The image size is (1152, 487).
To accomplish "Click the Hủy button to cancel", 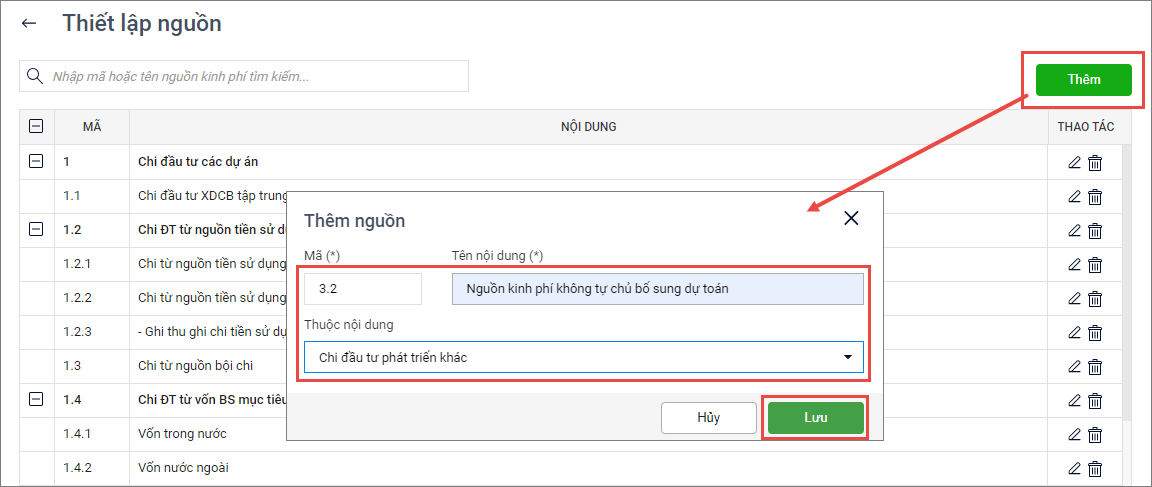I will [708, 418].
